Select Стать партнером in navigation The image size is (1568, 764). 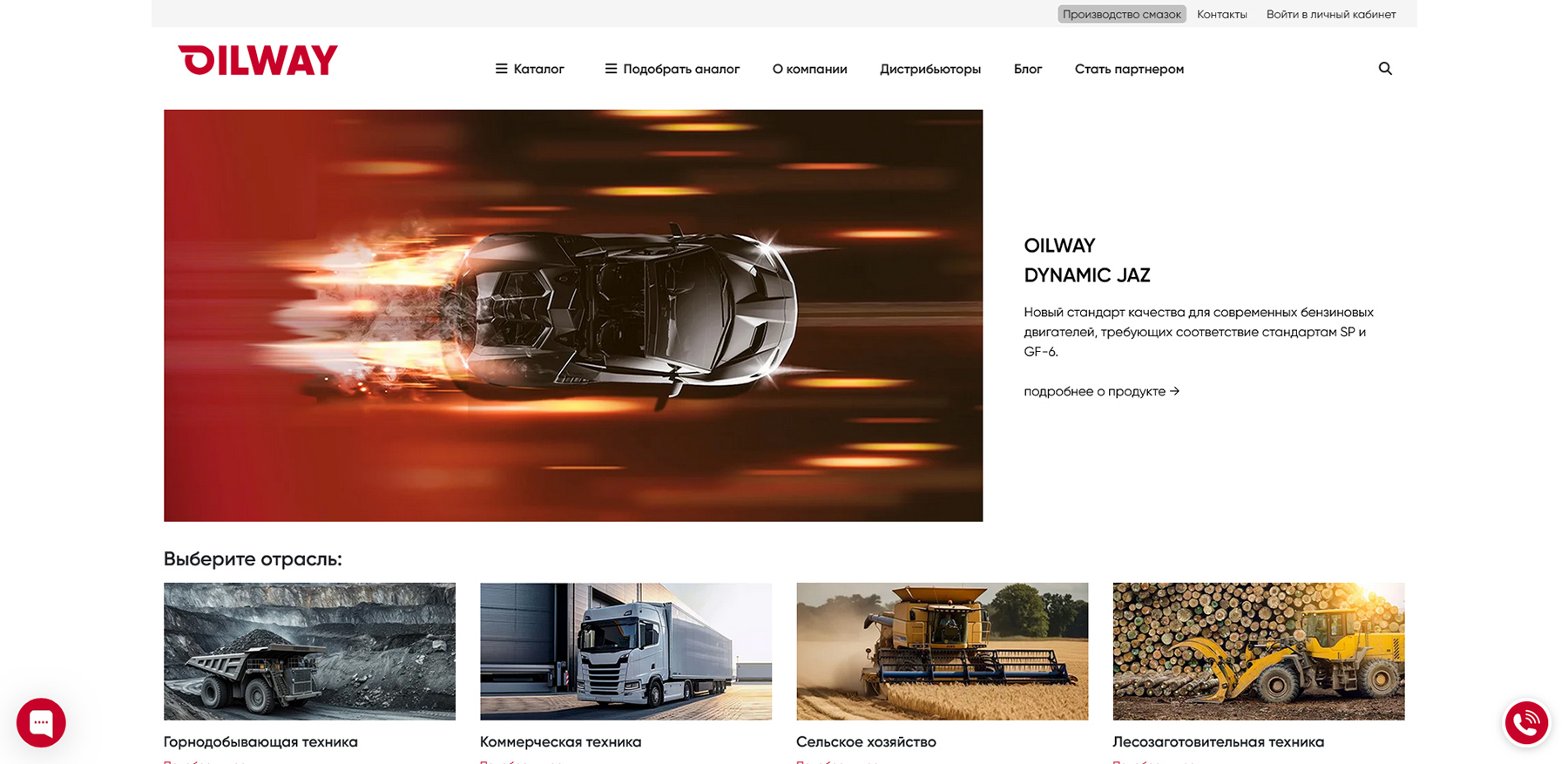point(1129,69)
